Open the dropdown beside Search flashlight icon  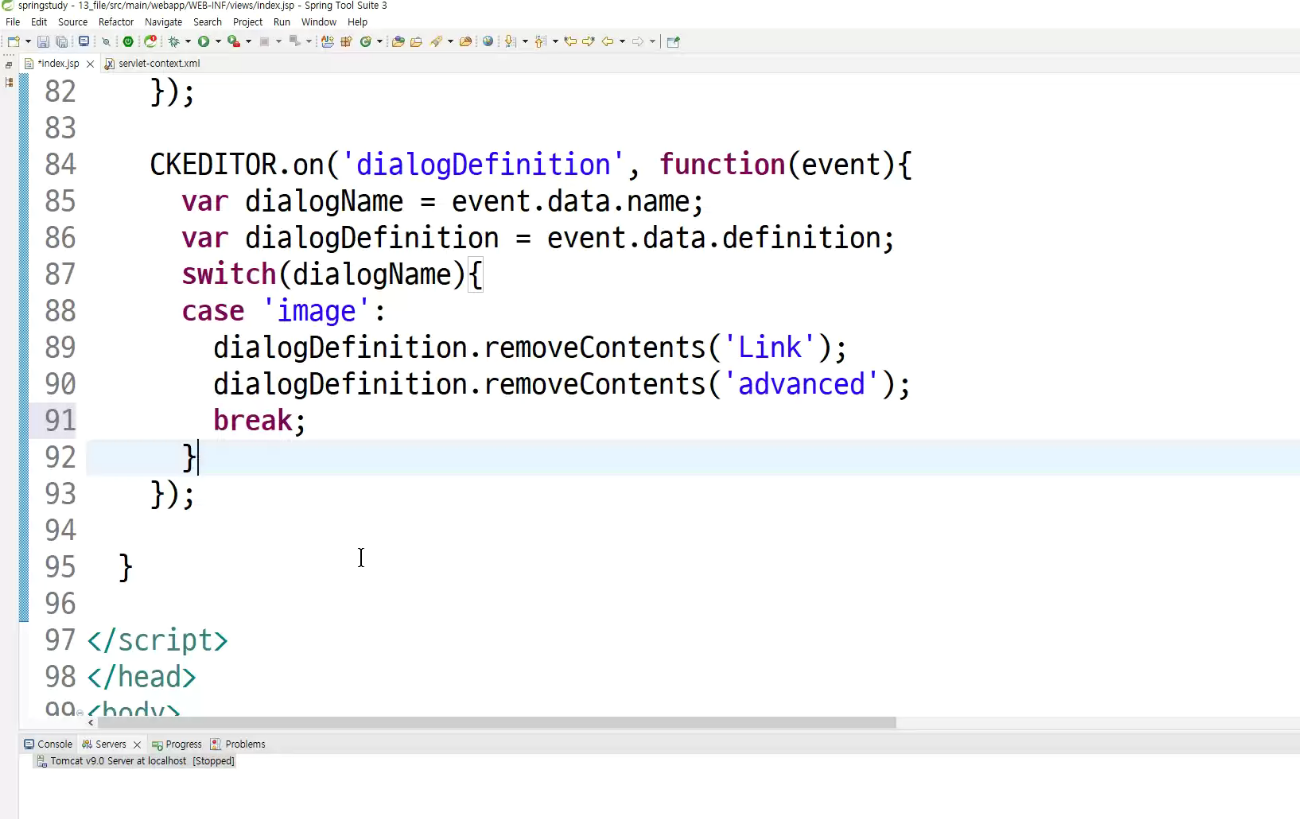(x=450, y=42)
